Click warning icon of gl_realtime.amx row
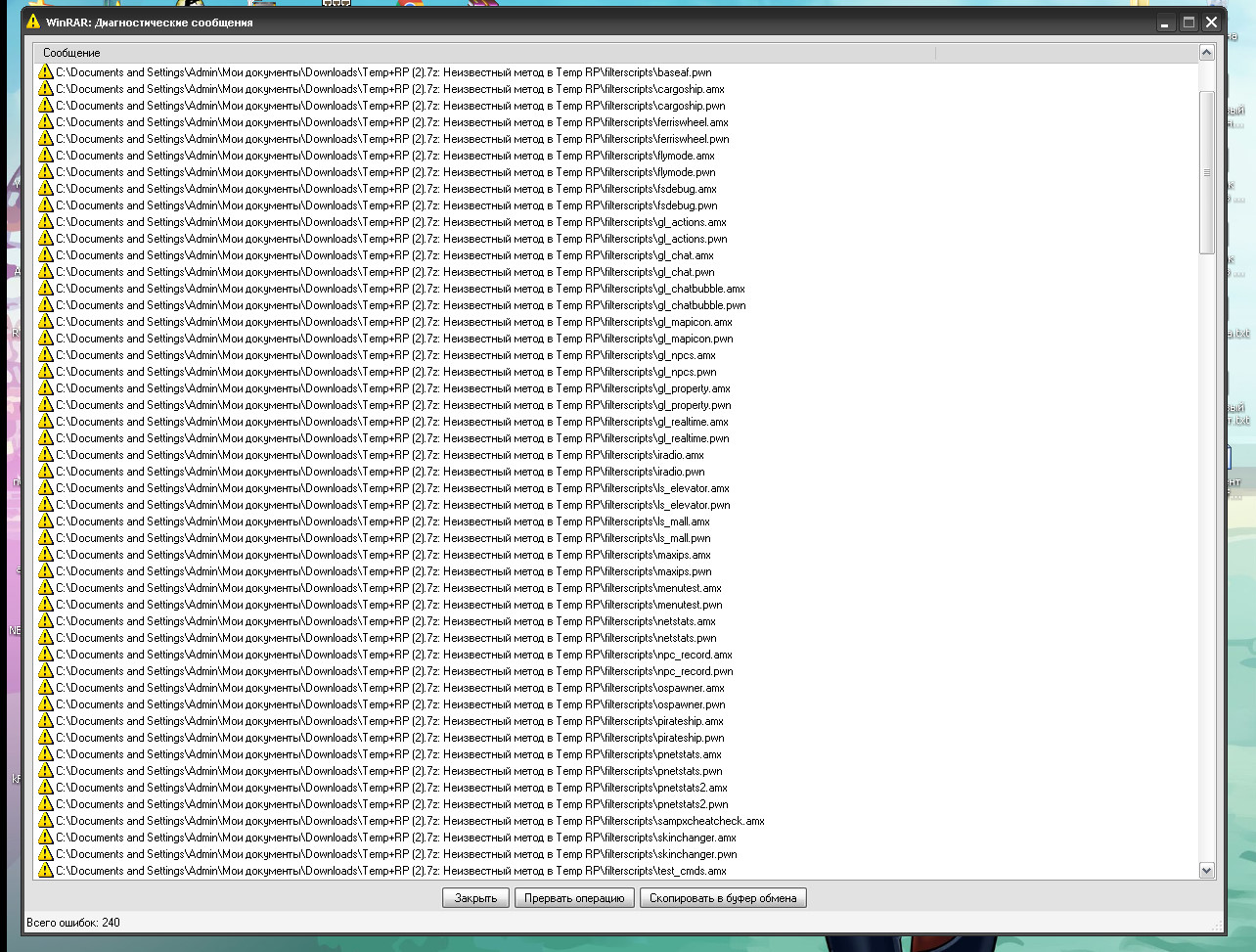 [x=46, y=422]
